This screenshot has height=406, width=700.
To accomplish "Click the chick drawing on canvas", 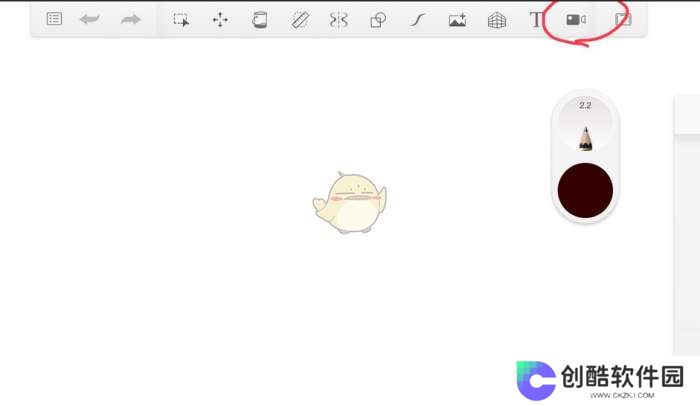I will (350, 202).
